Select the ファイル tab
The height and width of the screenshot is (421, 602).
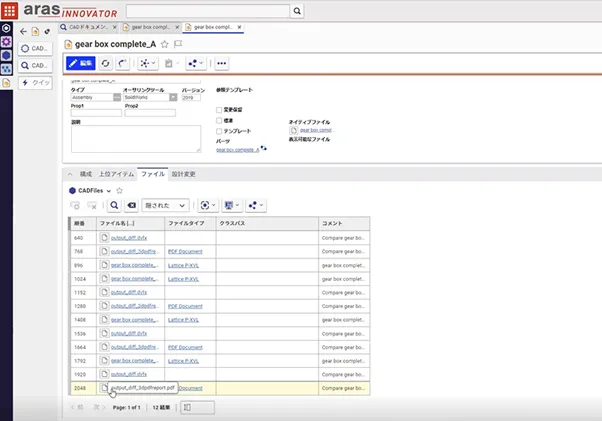coord(153,174)
